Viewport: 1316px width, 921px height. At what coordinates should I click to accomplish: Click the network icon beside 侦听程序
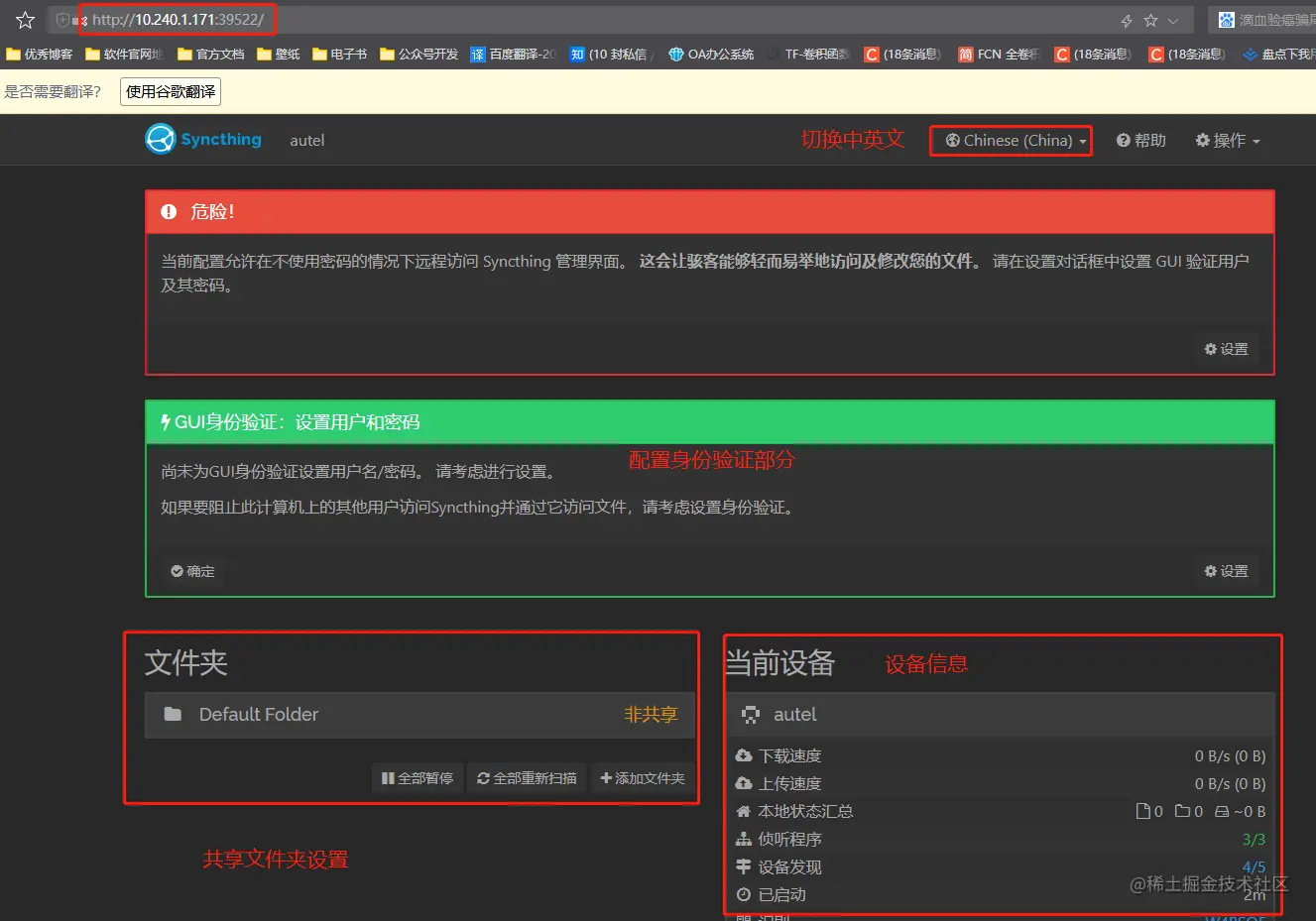(x=744, y=840)
